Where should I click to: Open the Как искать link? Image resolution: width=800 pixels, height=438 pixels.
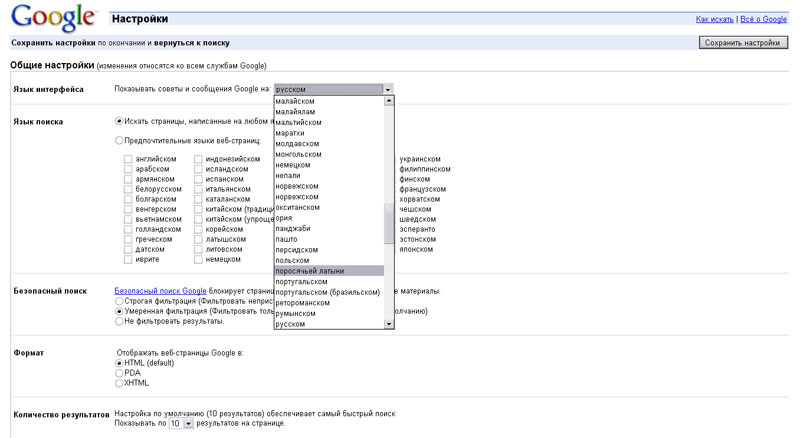click(715, 19)
